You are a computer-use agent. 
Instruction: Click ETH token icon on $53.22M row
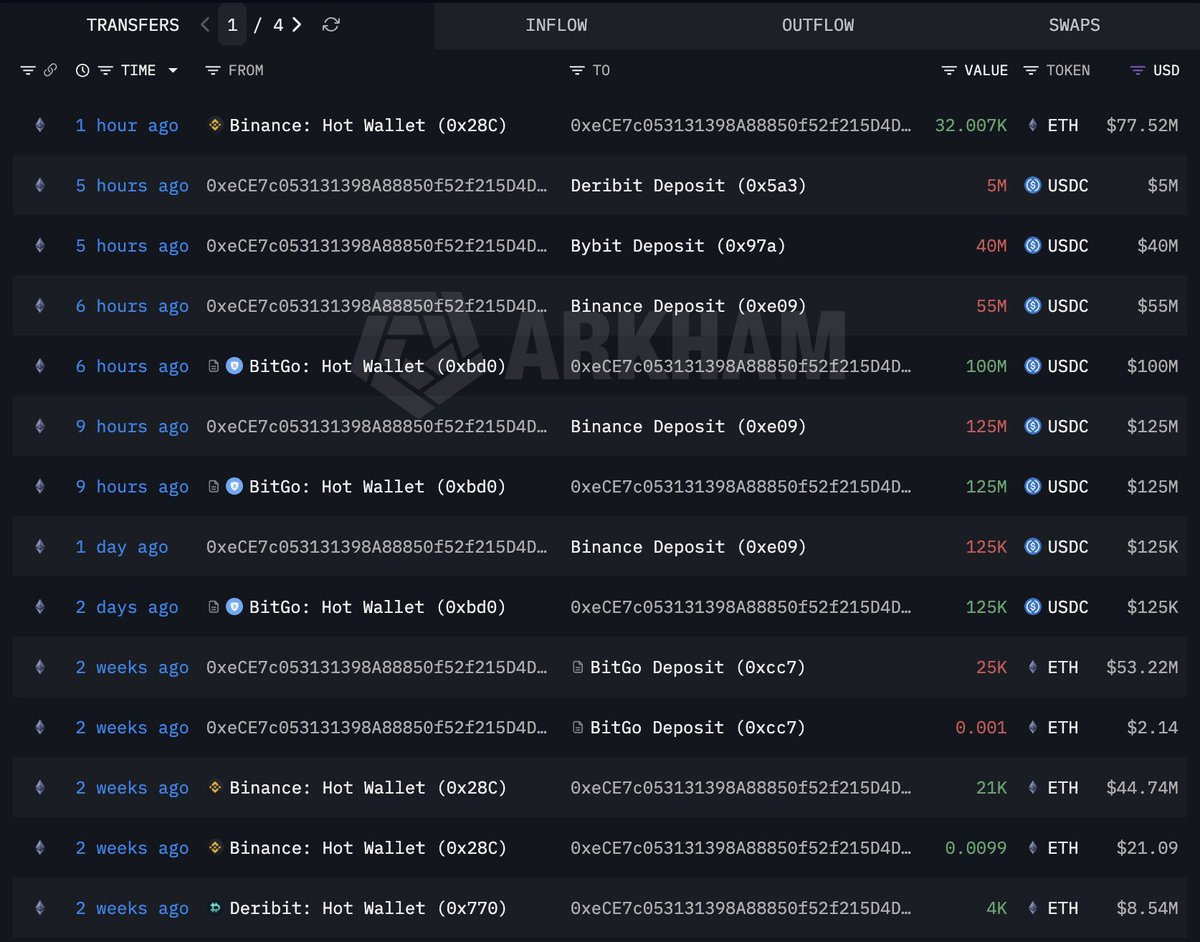[x=1033, y=667]
